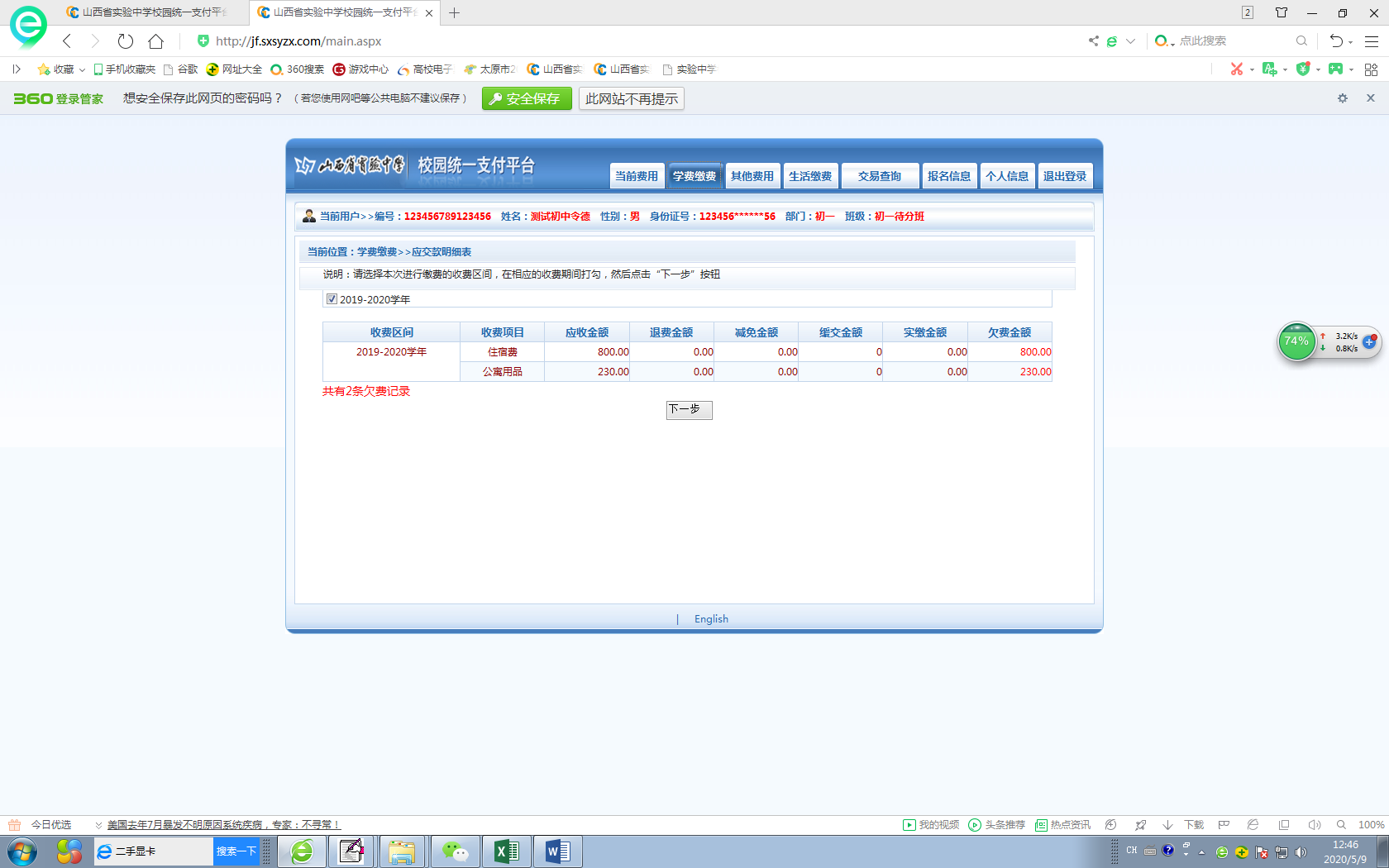Open the 收藏 favorites dropdown
1389x868 pixels.
click(x=61, y=69)
